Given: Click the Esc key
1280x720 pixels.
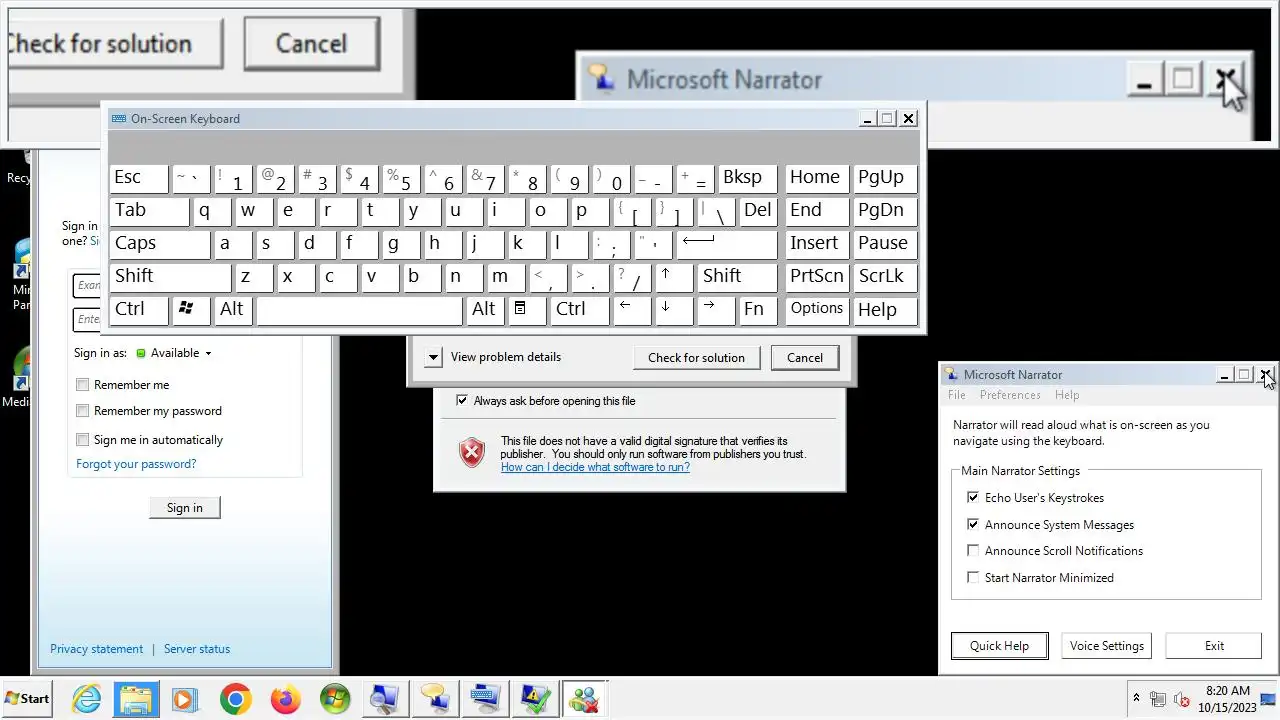Looking at the screenshot, I should tap(139, 177).
